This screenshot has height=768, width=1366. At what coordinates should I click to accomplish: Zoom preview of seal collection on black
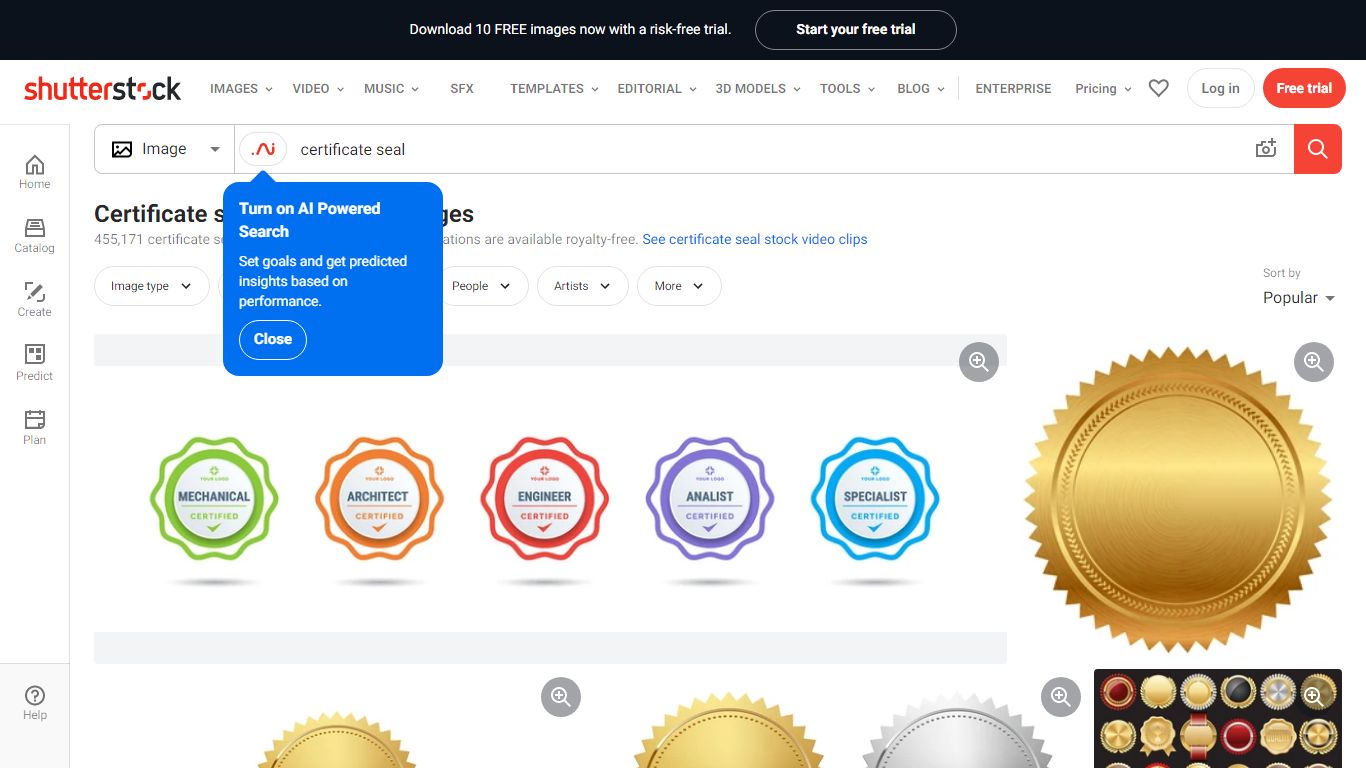[1314, 695]
